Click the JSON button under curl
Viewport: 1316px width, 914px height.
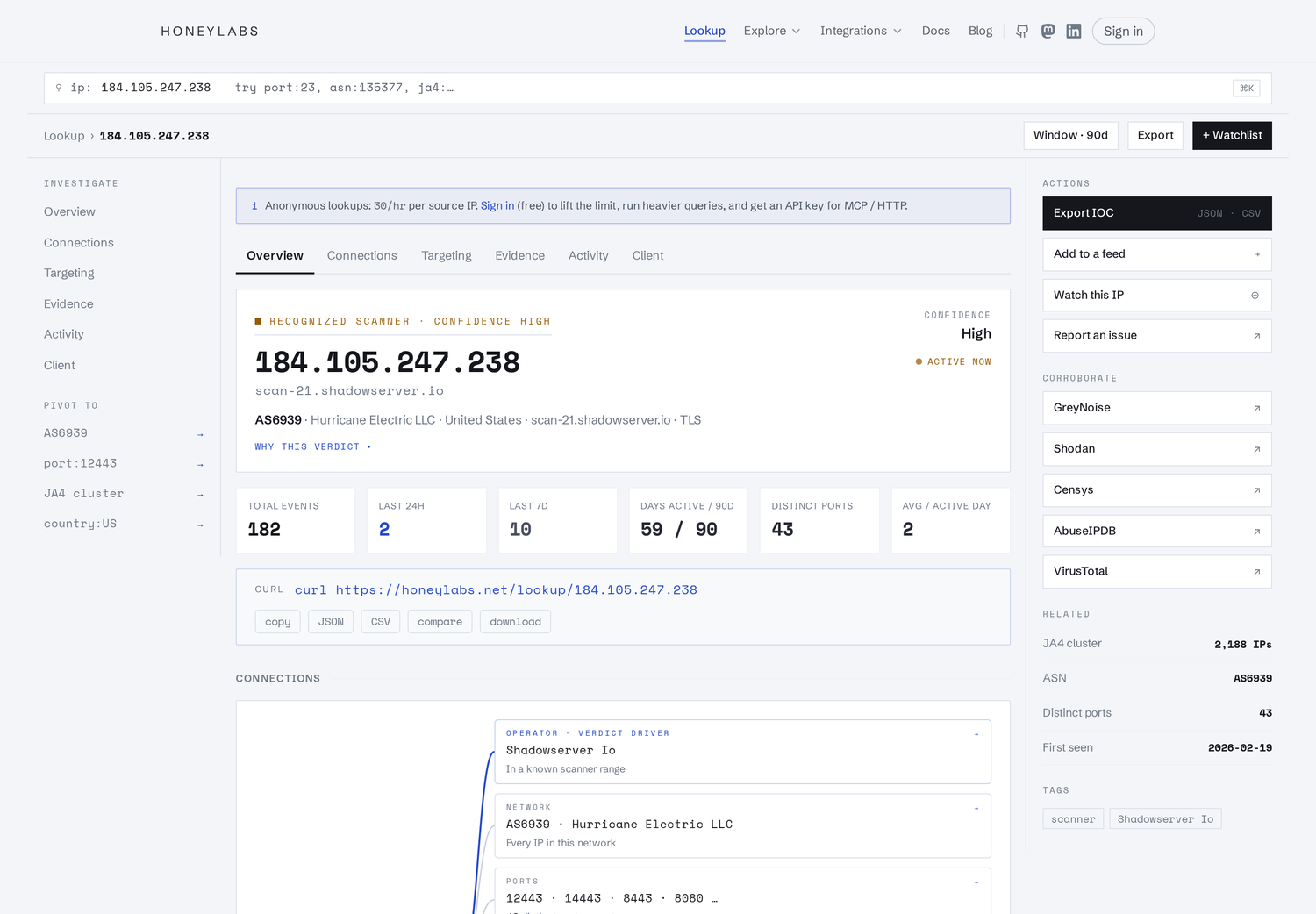[x=331, y=622]
